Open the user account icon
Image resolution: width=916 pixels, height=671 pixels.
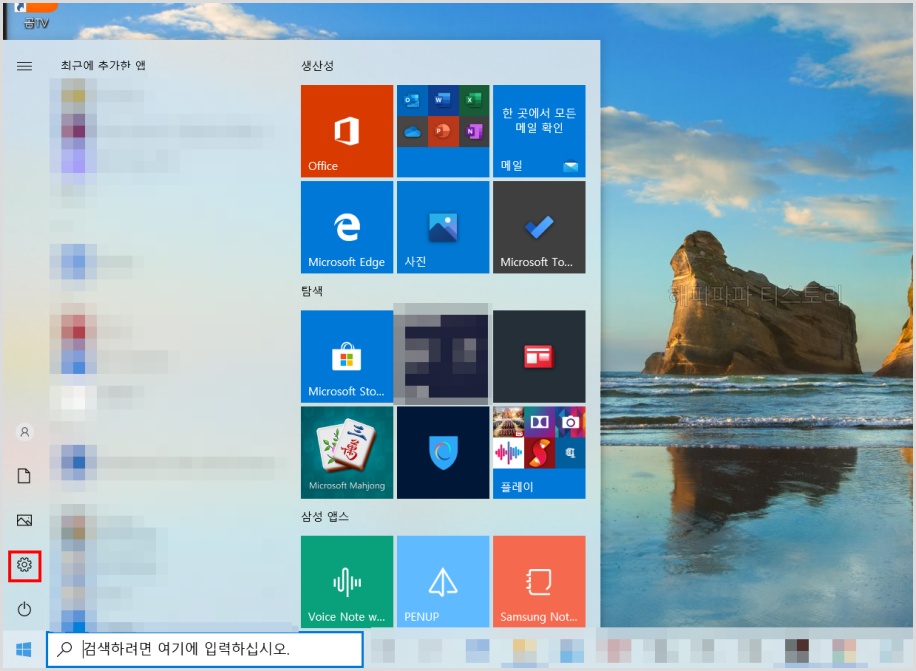(x=25, y=432)
